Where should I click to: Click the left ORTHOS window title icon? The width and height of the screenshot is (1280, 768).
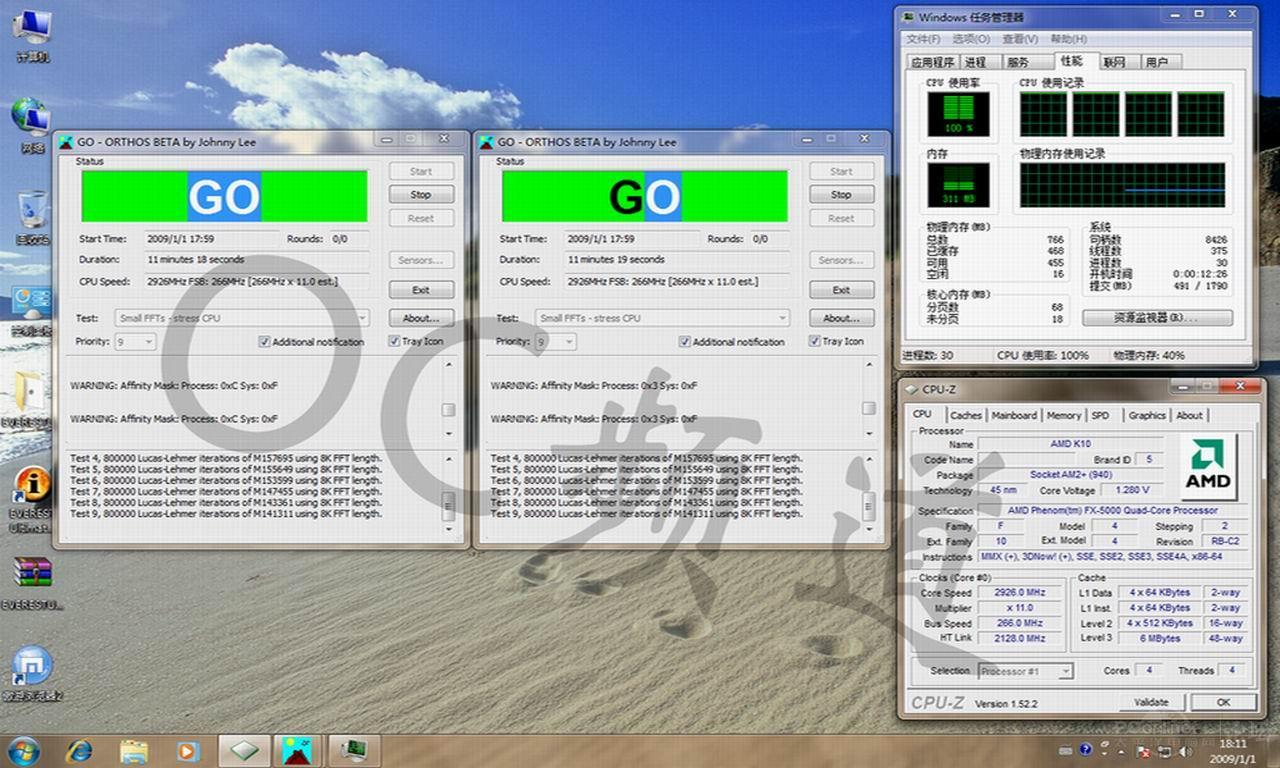coord(66,142)
